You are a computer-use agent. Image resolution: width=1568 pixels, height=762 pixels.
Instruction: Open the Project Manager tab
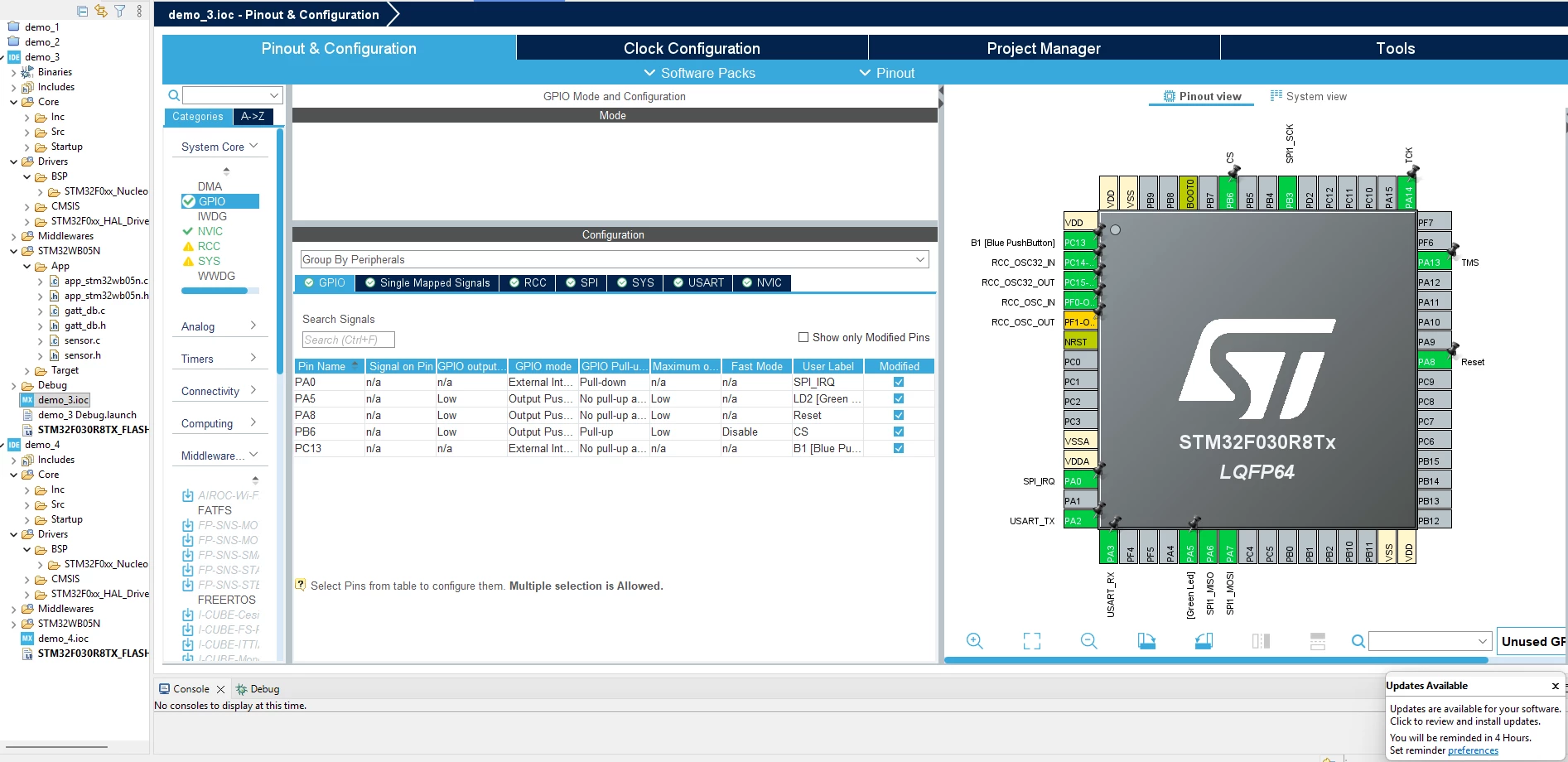(1044, 48)
